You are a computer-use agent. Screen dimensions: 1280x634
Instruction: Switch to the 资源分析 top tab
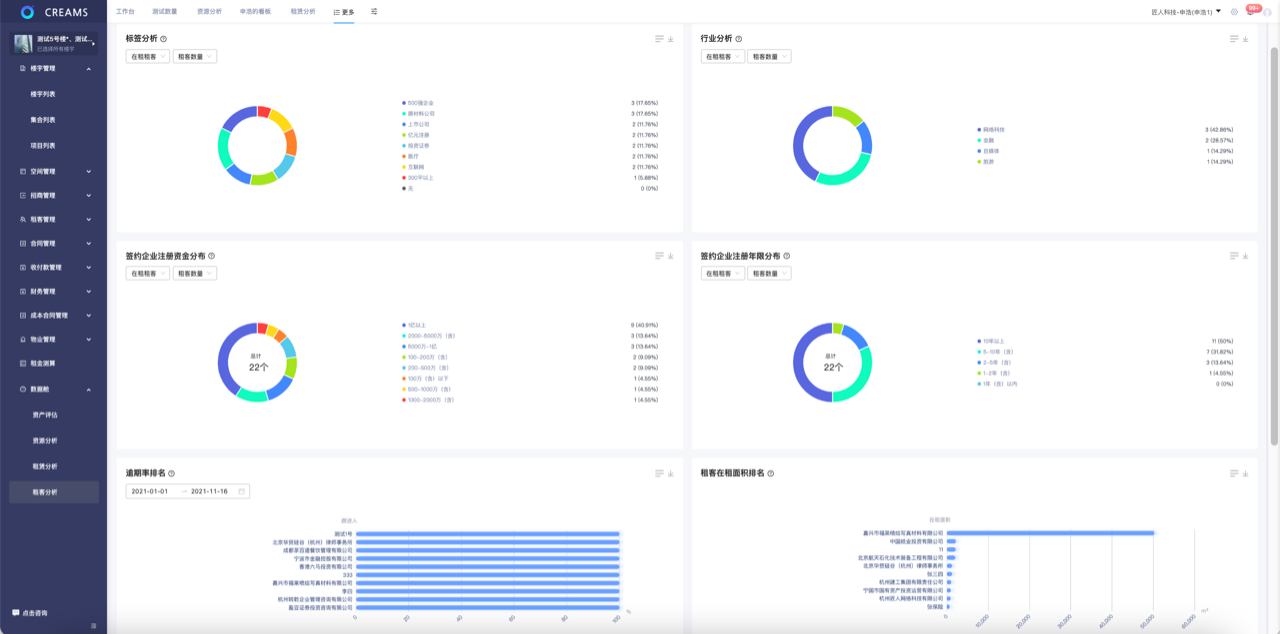(210, 11)
